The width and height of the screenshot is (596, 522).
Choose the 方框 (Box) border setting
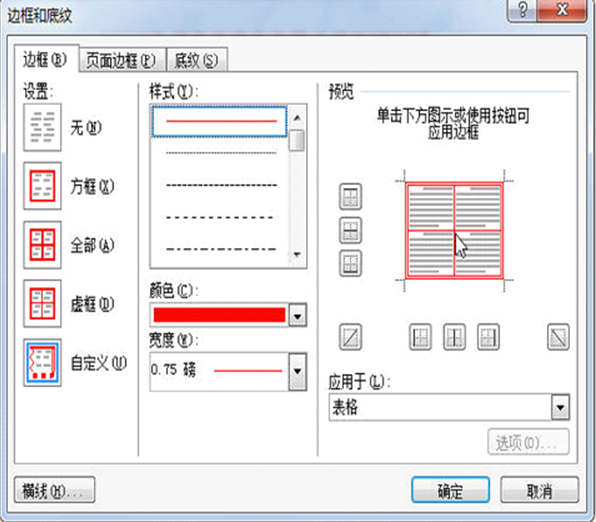[42, 186]
